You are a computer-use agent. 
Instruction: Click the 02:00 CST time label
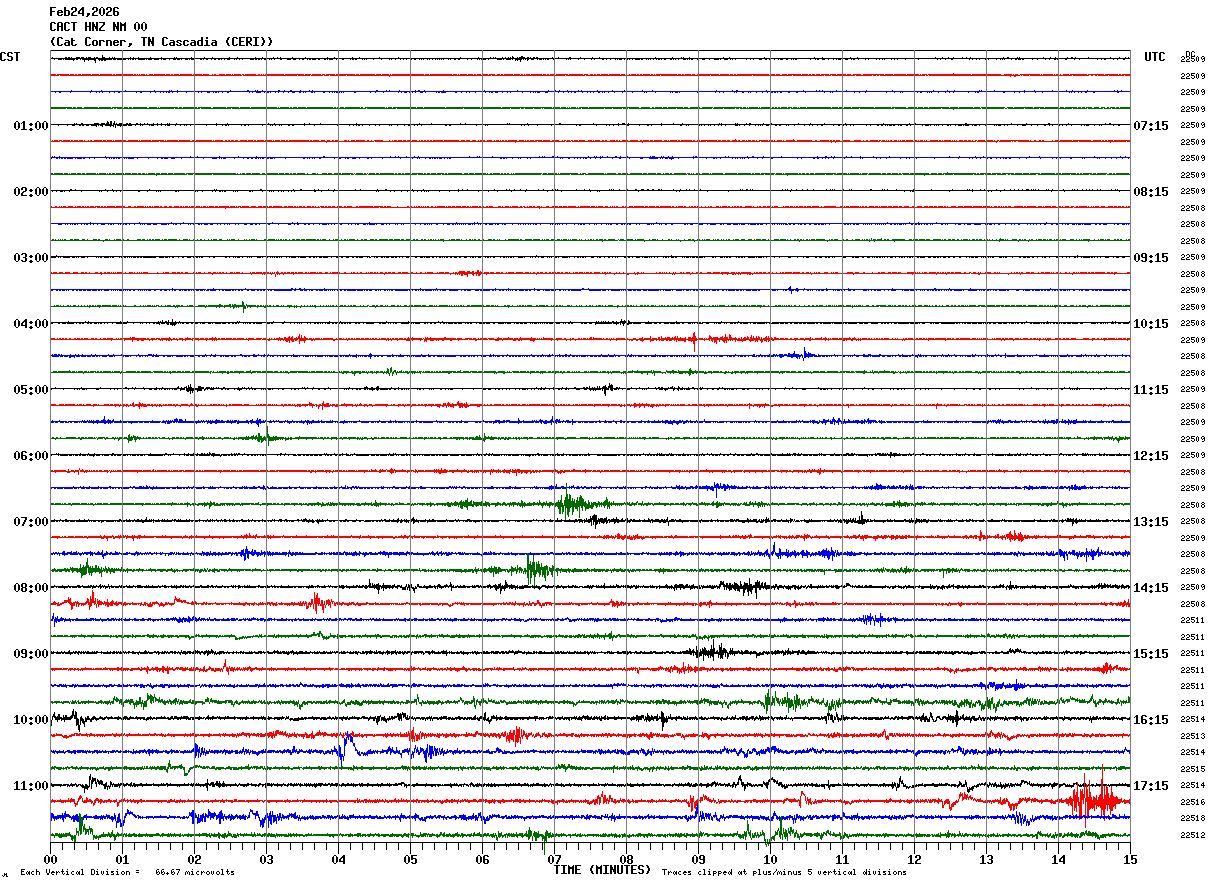tap(30, 192)
